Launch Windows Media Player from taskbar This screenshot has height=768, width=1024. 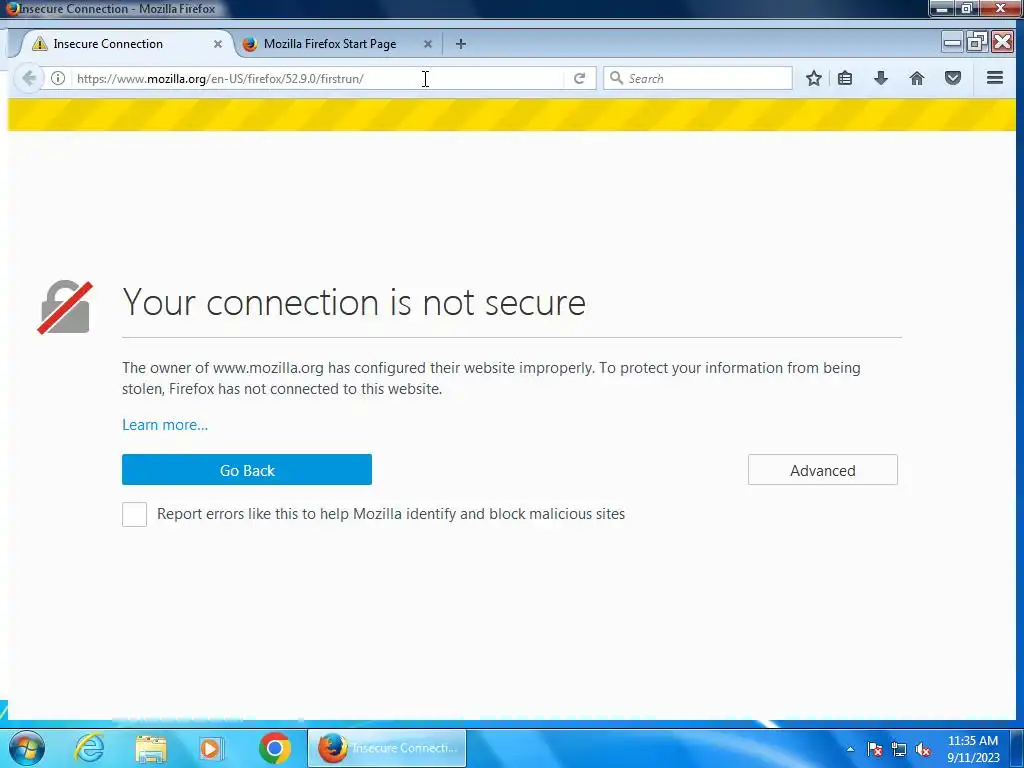211,748
